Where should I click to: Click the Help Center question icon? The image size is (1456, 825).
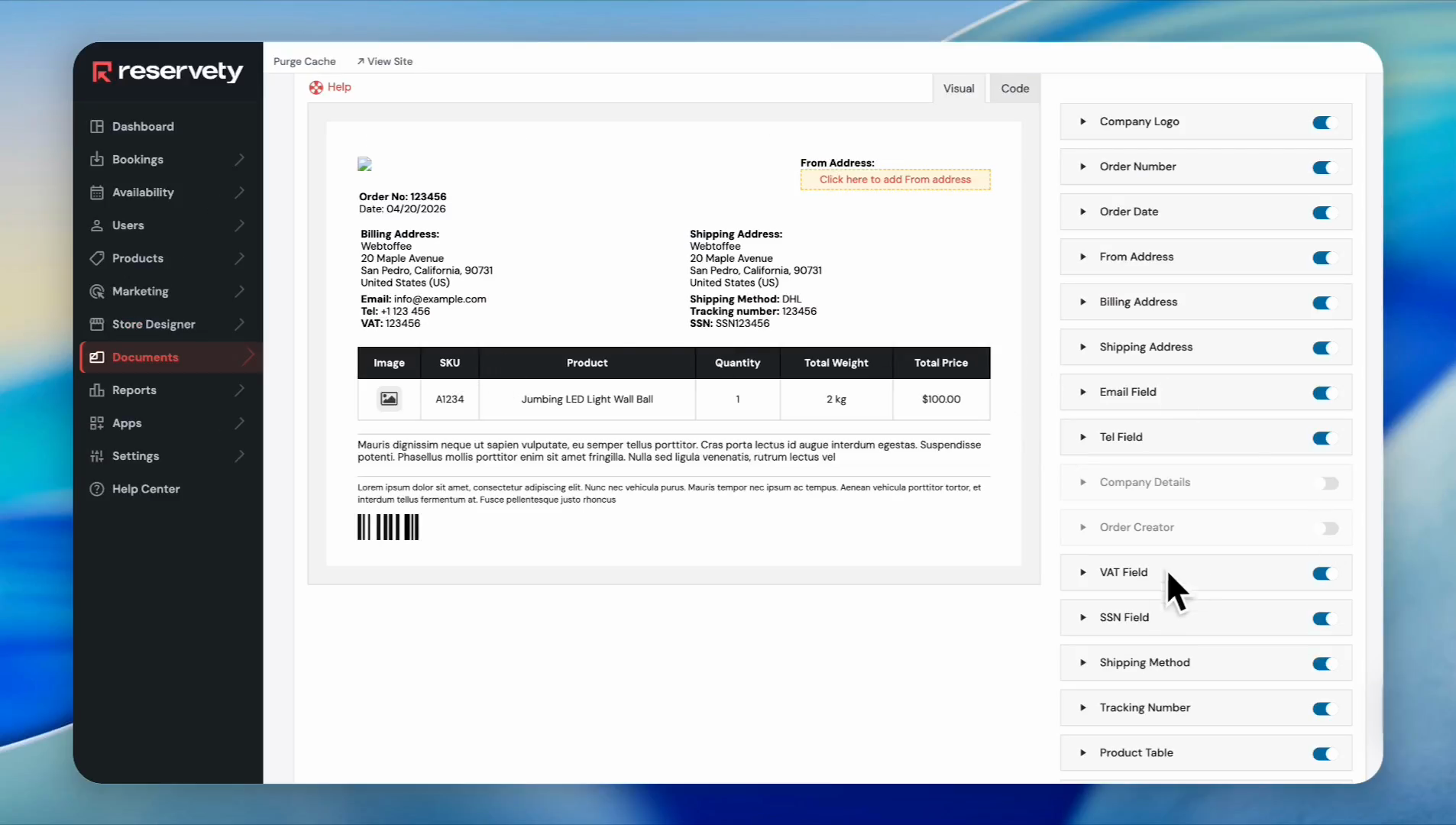(x=97, y=489)
